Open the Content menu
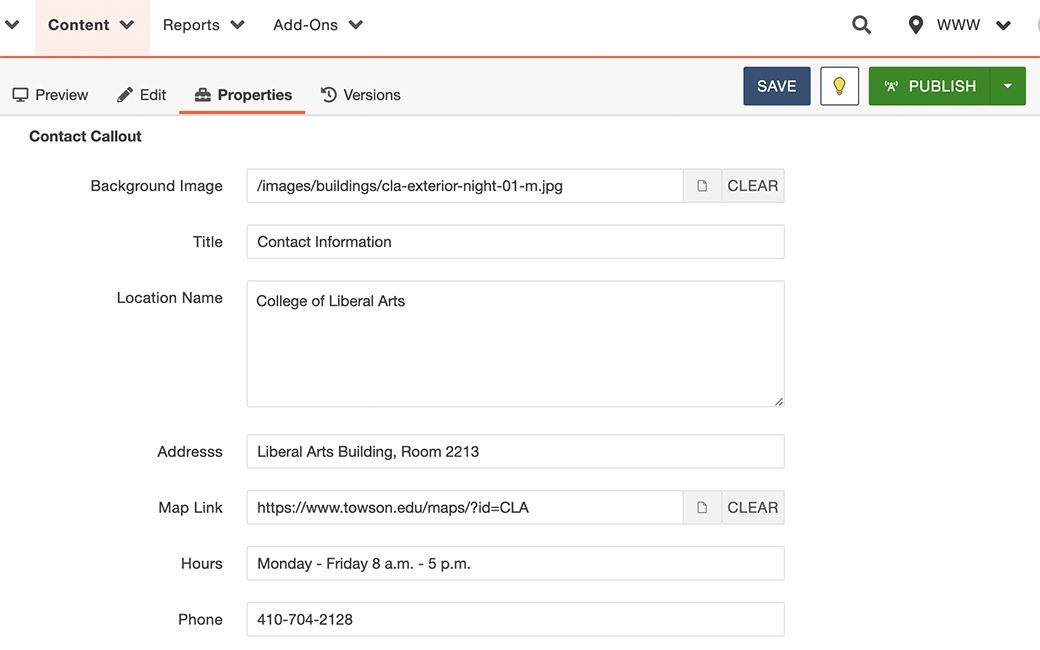Image resolution: width=1040 pixels, height=650 pixels. 92,25
